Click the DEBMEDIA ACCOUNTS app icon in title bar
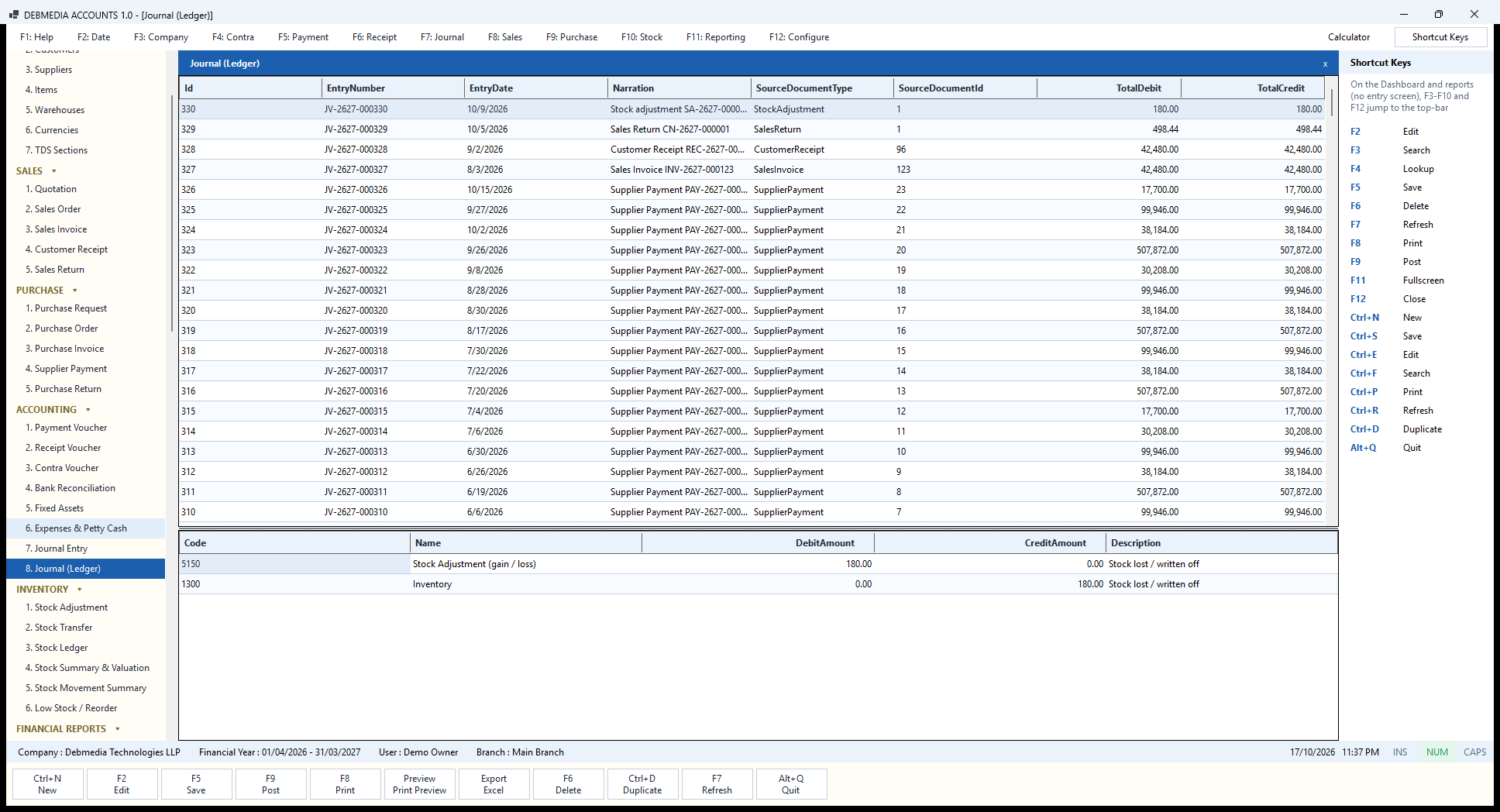Screen dimensions: 1500x812 click(x=13, y=15)
